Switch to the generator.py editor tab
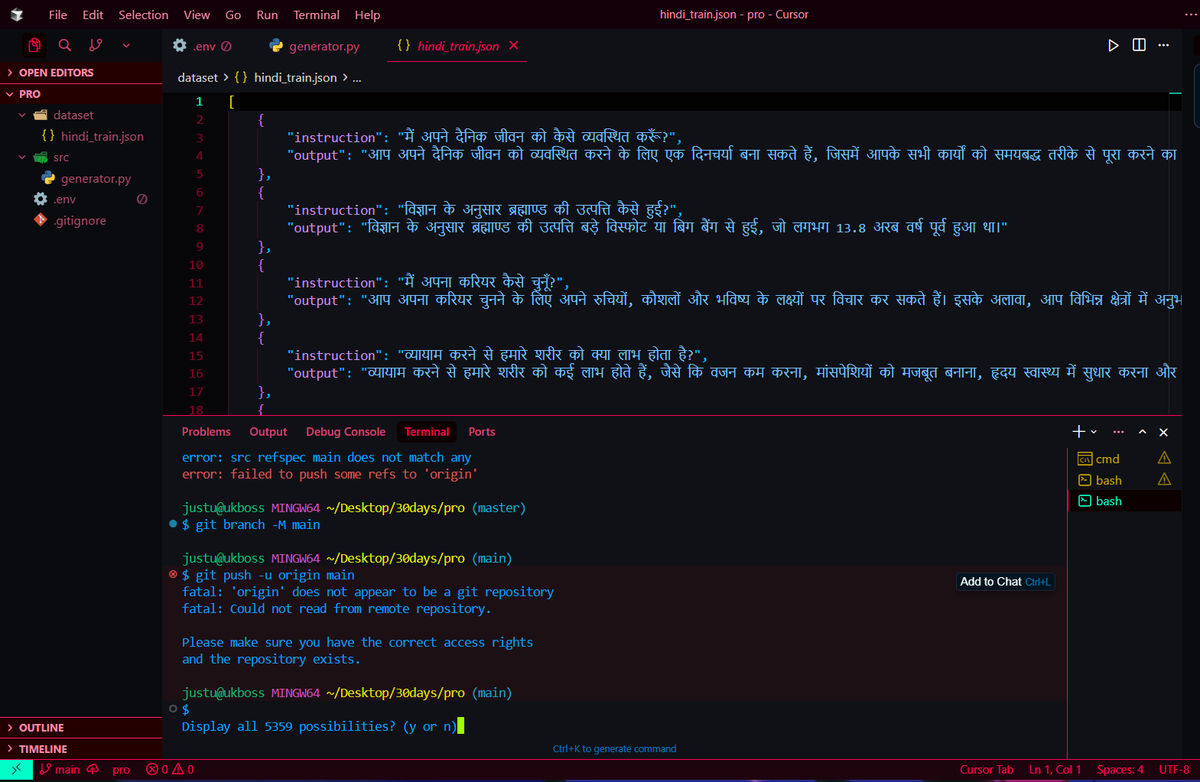Image resolution: width=1200 pixels, height=782 pixels. 314,46
